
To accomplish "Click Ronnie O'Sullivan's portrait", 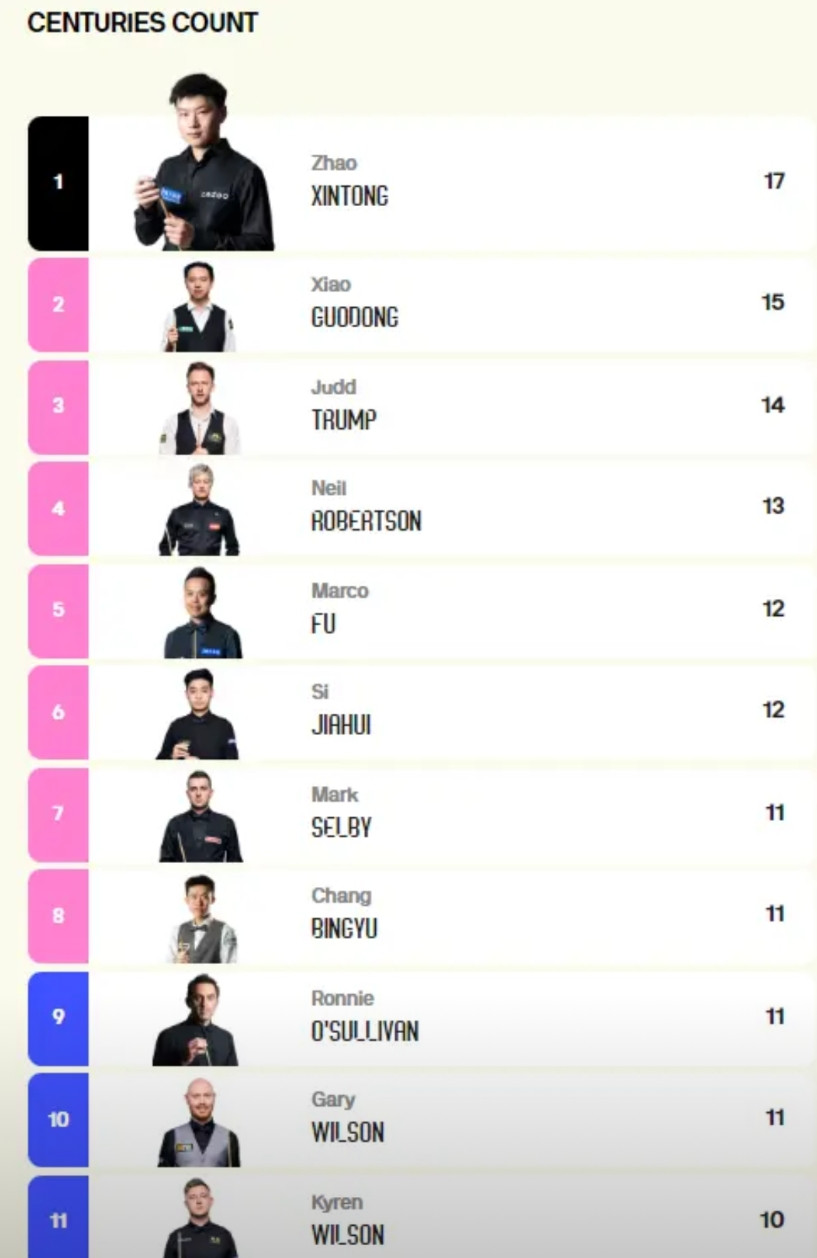I will [196, 1019].
